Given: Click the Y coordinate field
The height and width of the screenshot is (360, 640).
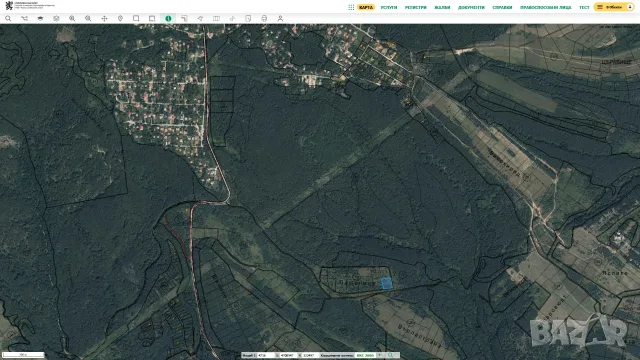Looking at the screenshot, I should click(311, 356).
